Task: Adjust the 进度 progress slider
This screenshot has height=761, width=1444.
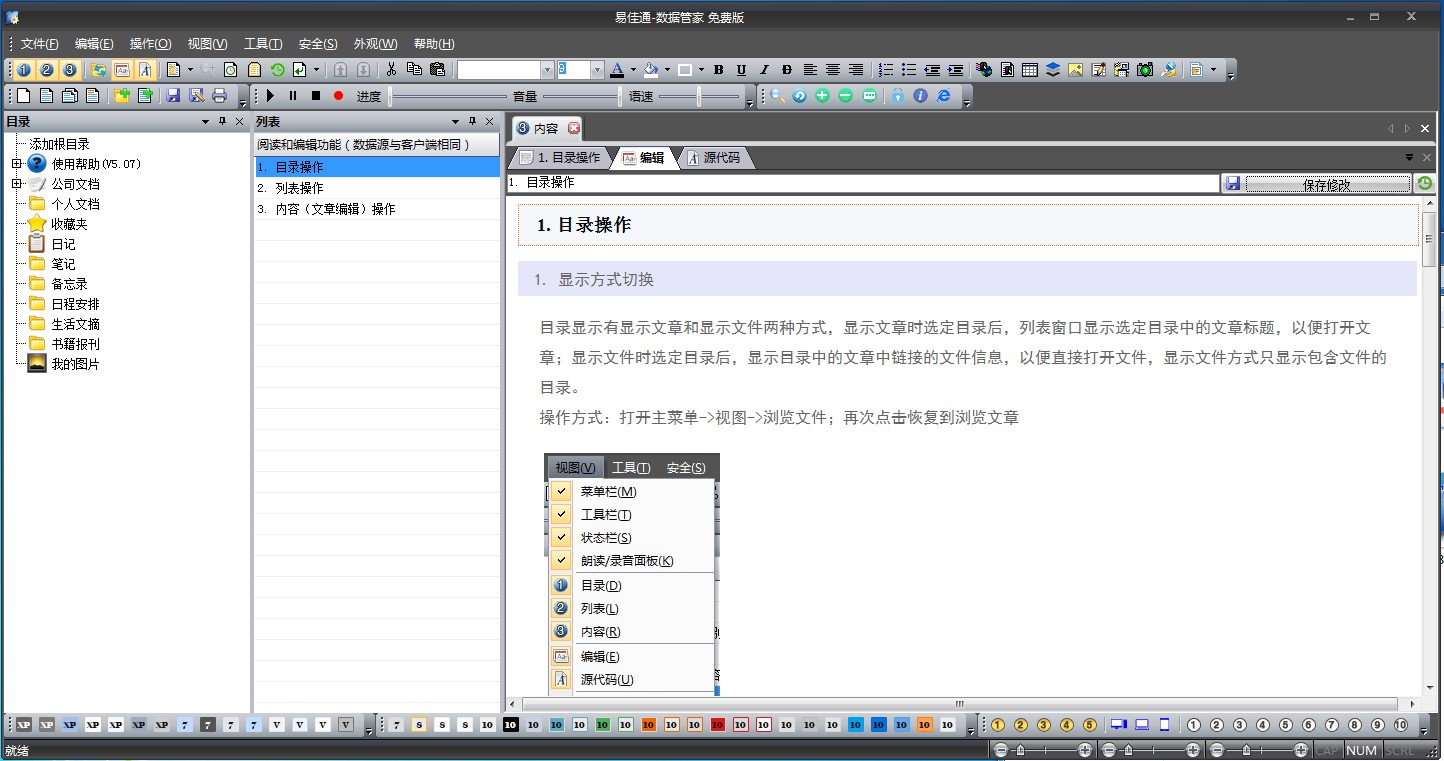Action: [448, 97]
